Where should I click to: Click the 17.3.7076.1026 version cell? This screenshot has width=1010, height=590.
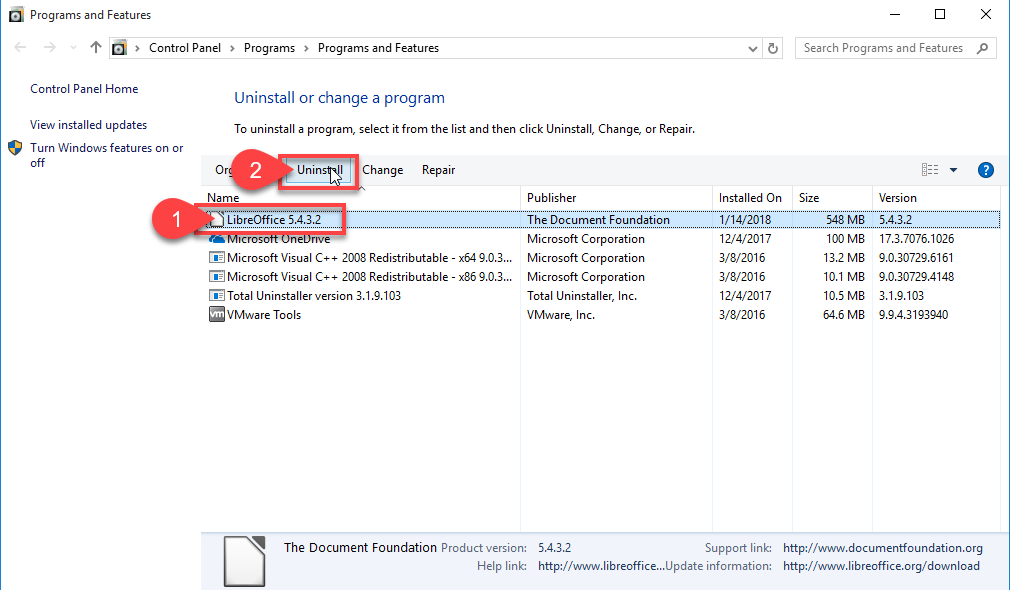coord(917,239)
